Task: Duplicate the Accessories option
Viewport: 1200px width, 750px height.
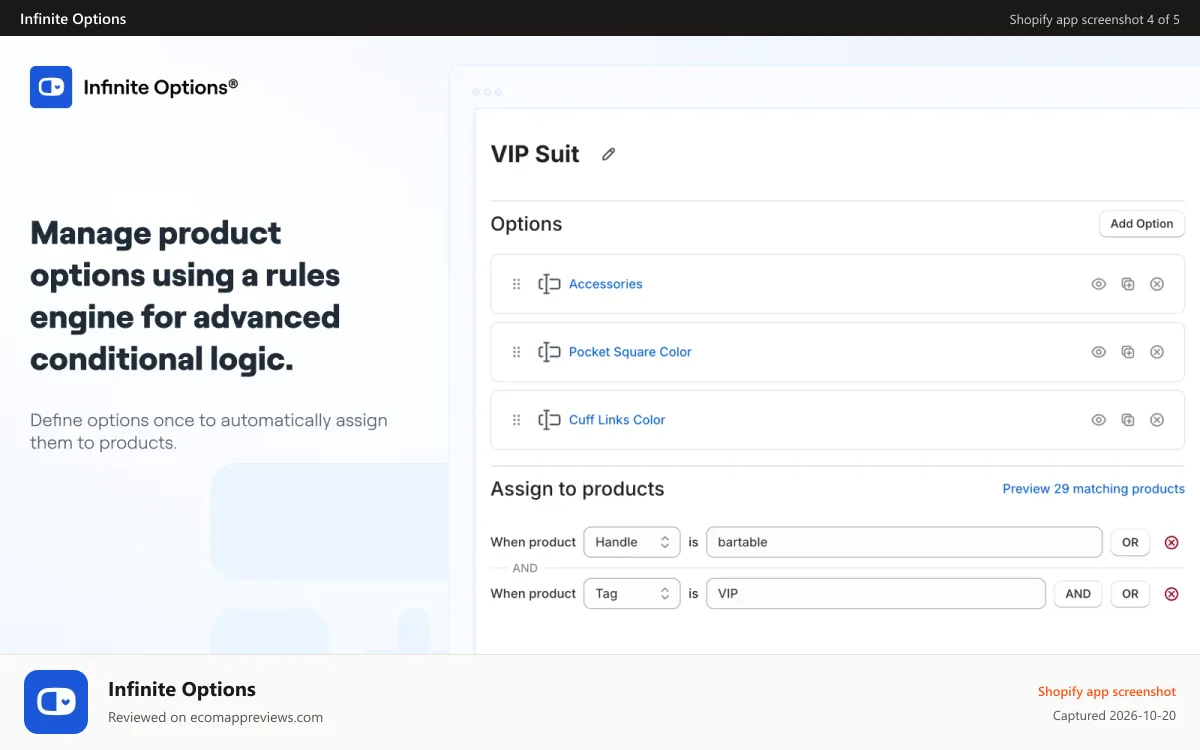Action: tap(1128, 284)
